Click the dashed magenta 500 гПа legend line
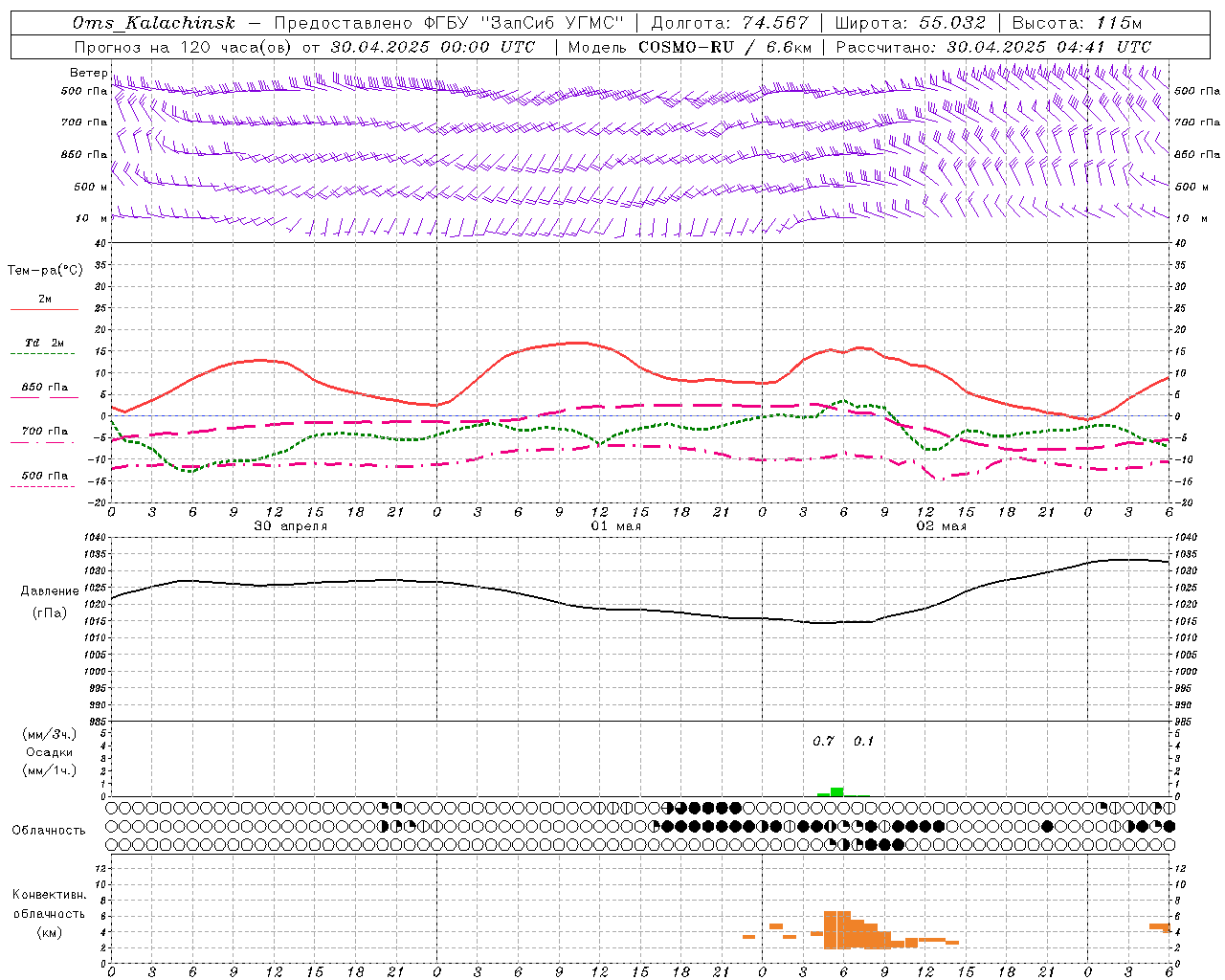1225x980 pixels. [43, 487]
